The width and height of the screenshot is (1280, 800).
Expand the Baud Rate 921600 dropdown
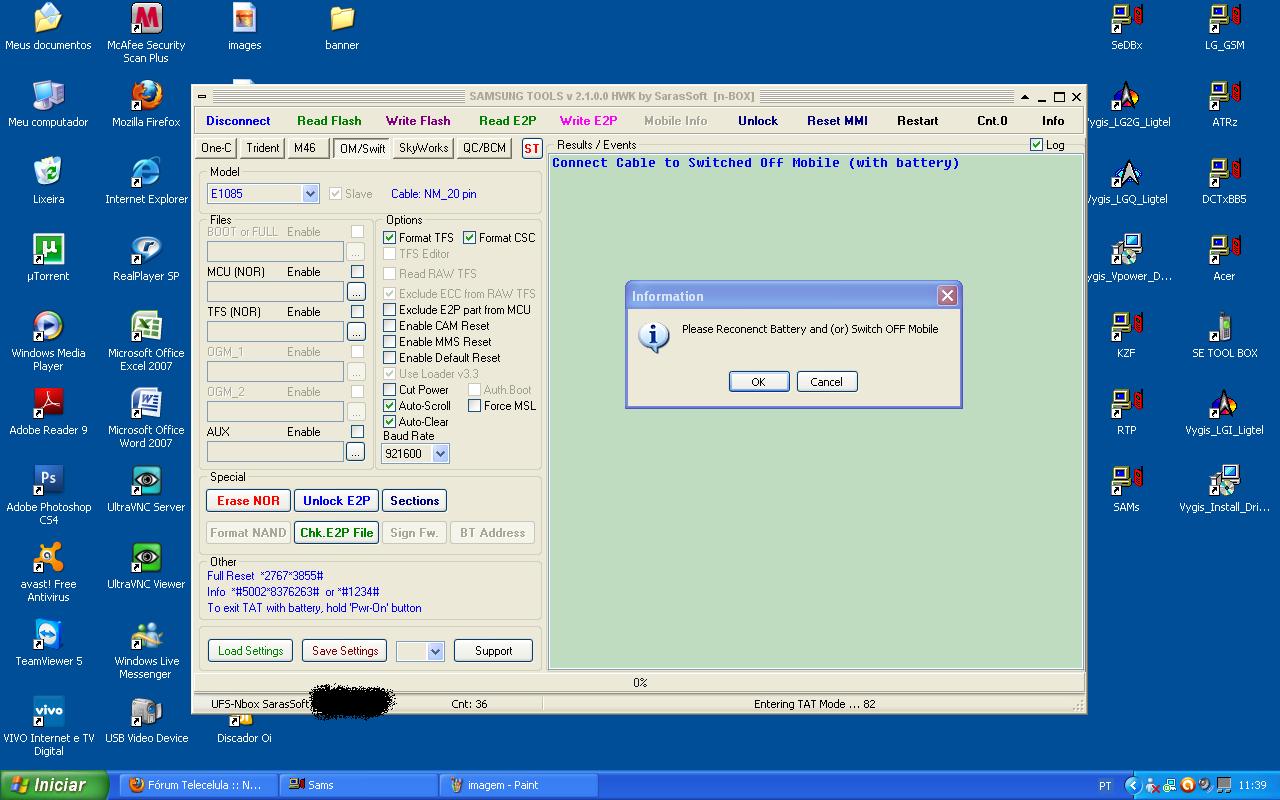441,454
